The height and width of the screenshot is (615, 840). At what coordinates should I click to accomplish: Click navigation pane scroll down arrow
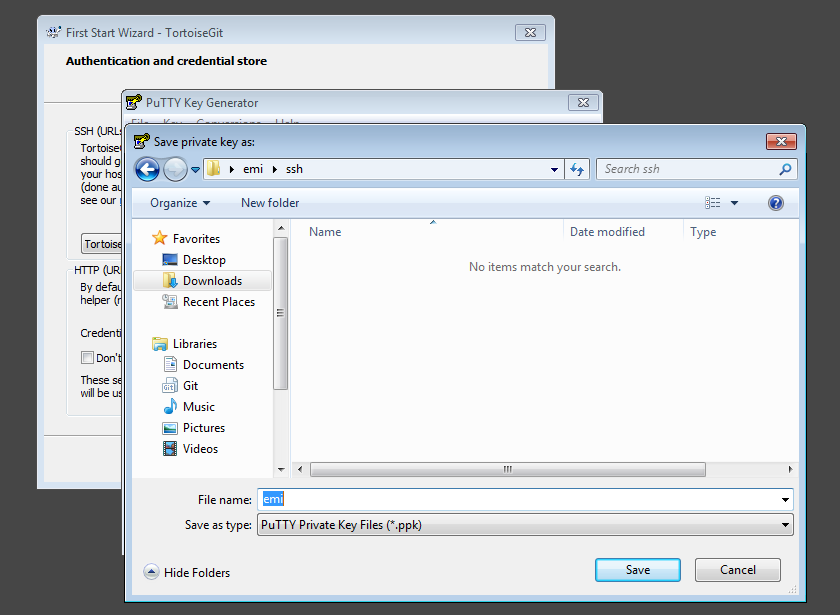coord(281,470)
